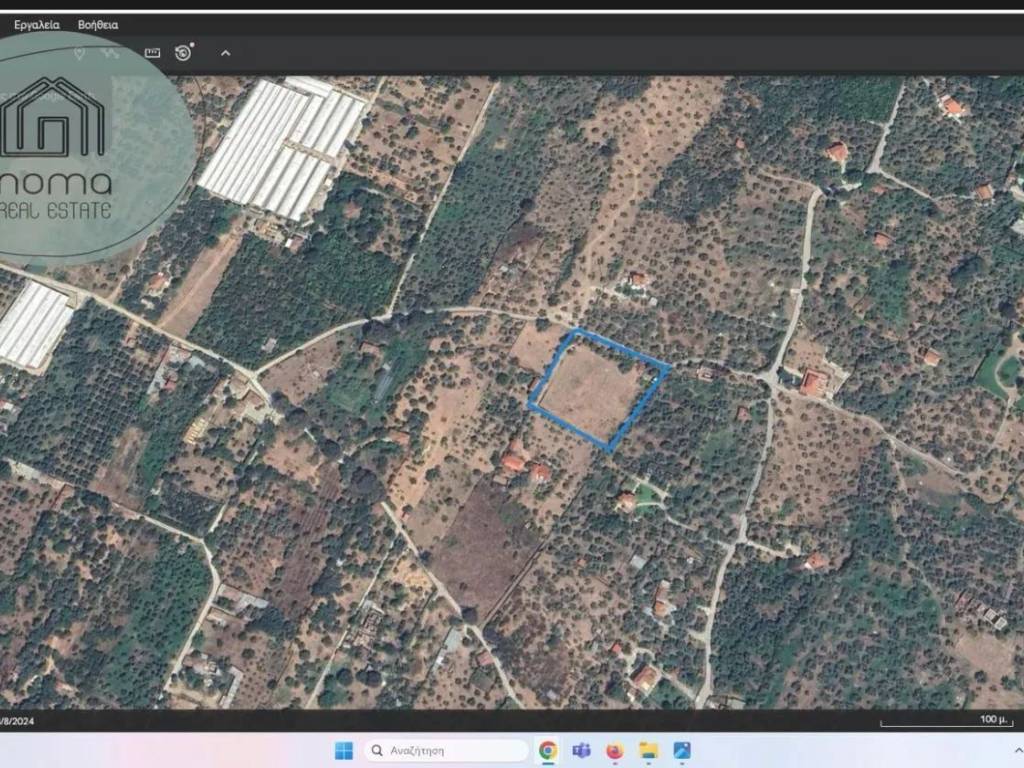Click the large white greenhouse on the map
Screen dimensions: 1024x768
[282, 147]
